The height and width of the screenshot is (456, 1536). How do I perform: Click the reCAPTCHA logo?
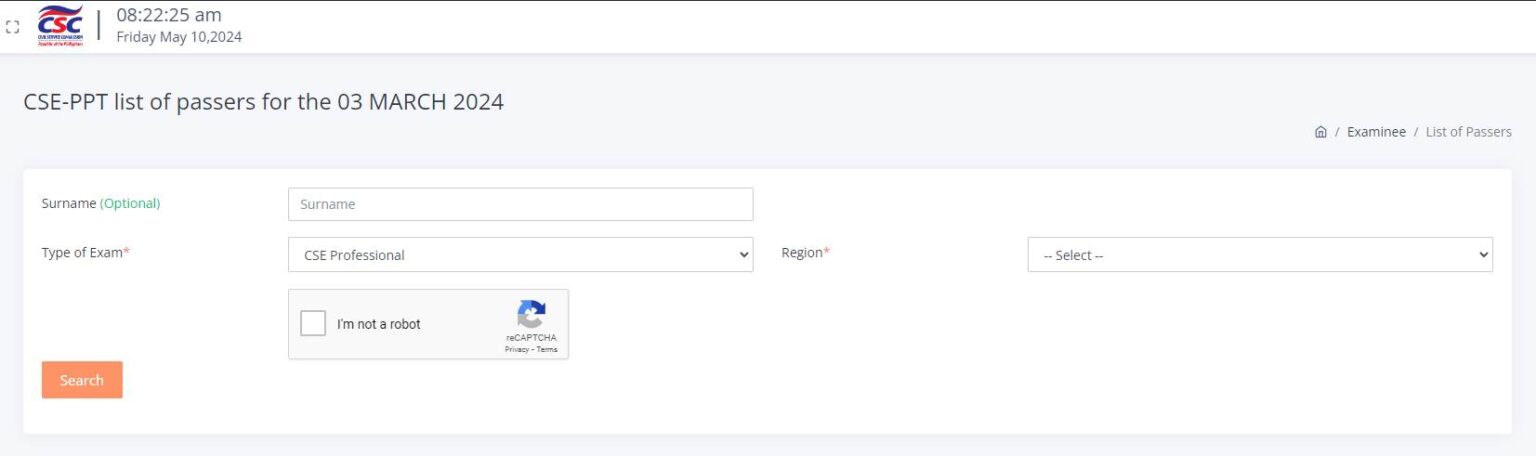coord(531,315)
